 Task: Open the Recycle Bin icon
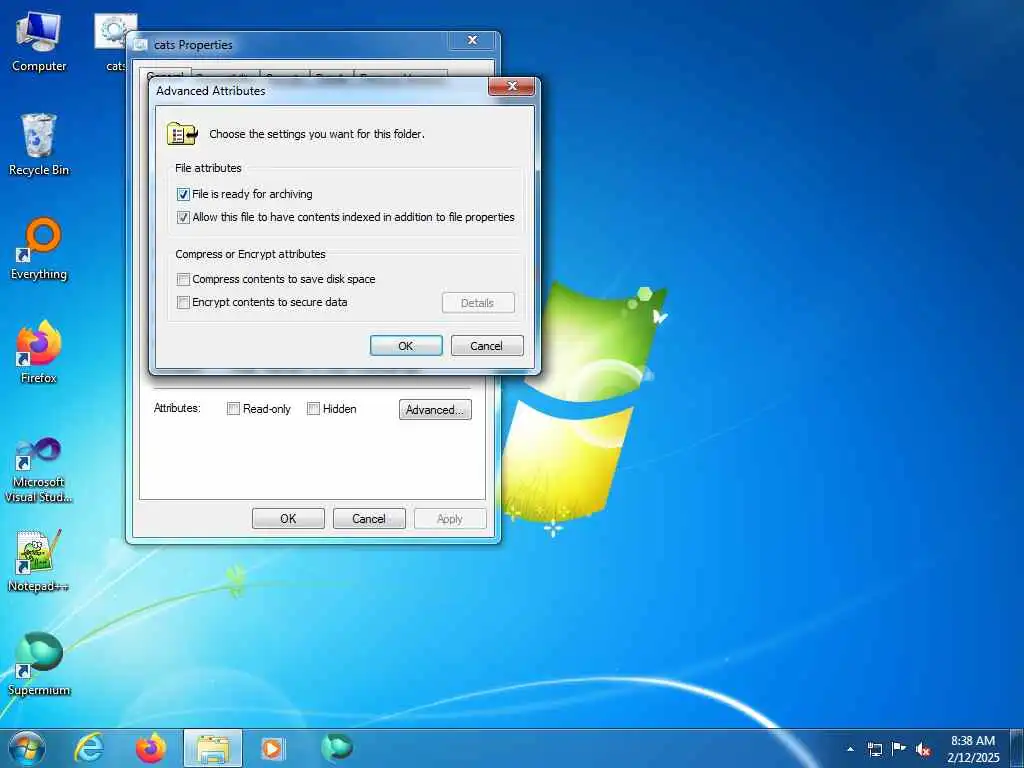(x=39, y=145)
